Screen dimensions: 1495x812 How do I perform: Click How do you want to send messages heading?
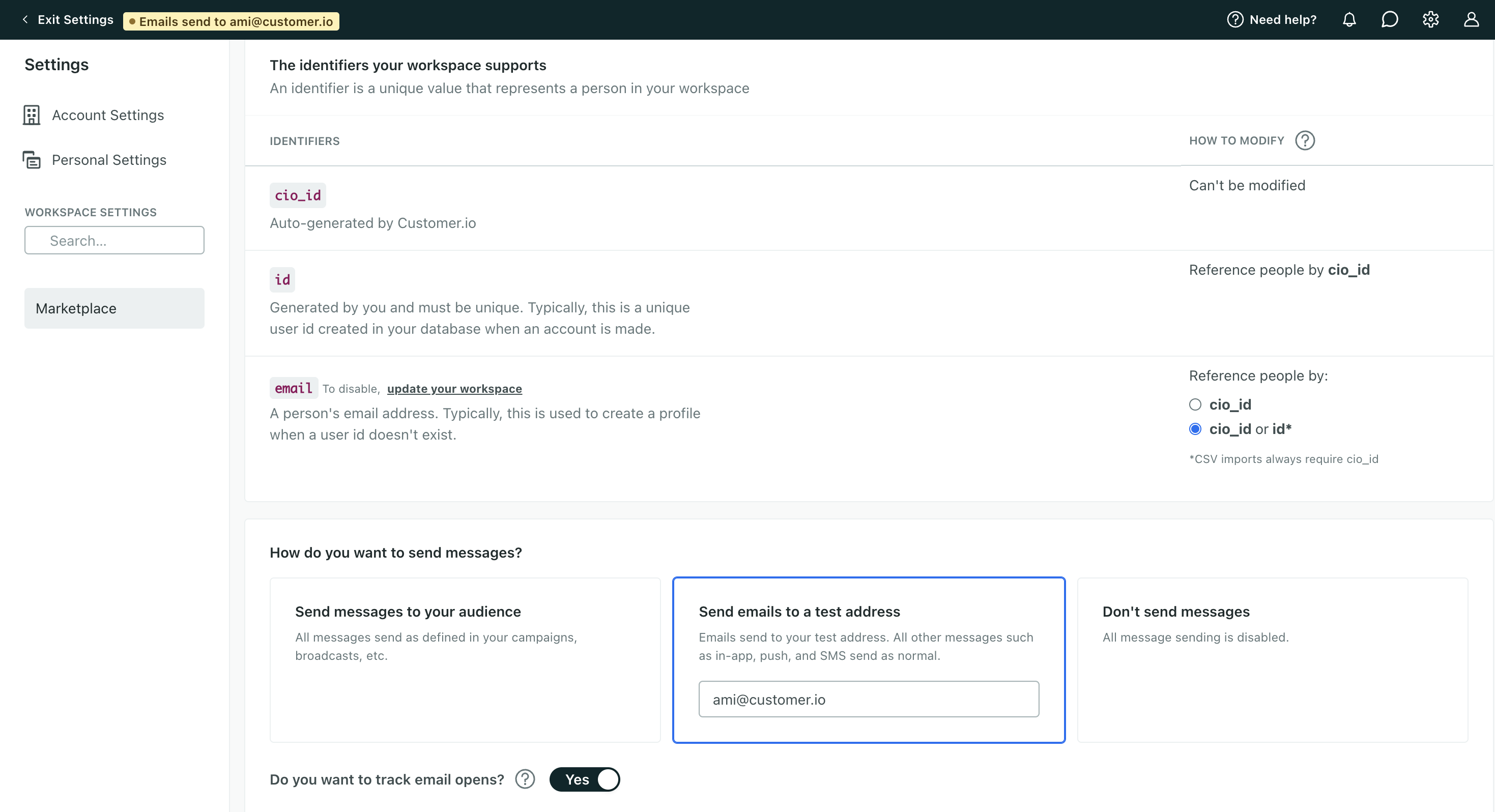click(x=396, y=553)
